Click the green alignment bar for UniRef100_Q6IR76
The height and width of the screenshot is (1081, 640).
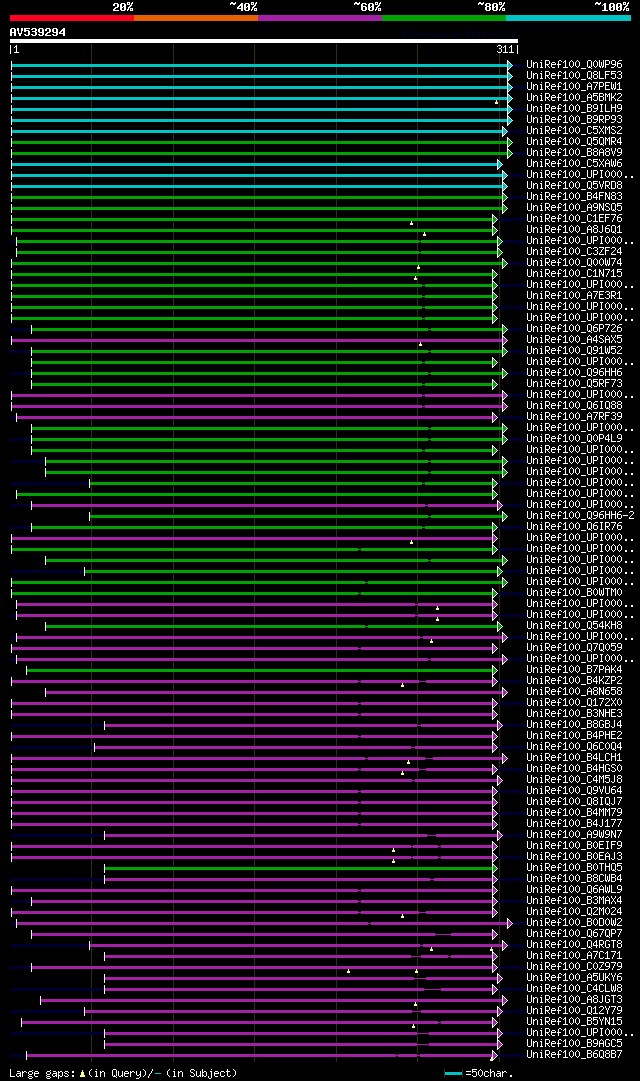click(262, 527)
